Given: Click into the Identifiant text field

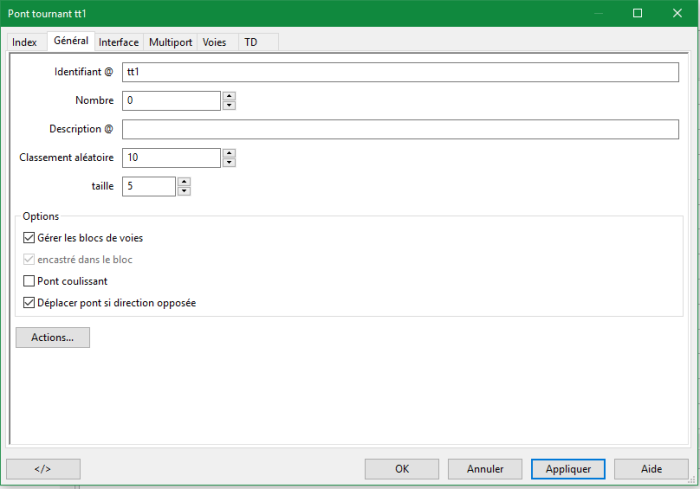Looking at the screenshot, I should 400,72.
